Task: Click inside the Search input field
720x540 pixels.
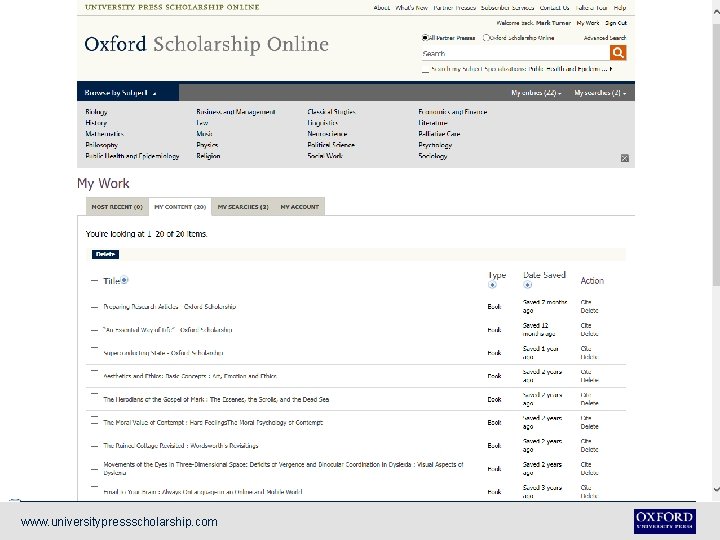Action: click(515, 53)
